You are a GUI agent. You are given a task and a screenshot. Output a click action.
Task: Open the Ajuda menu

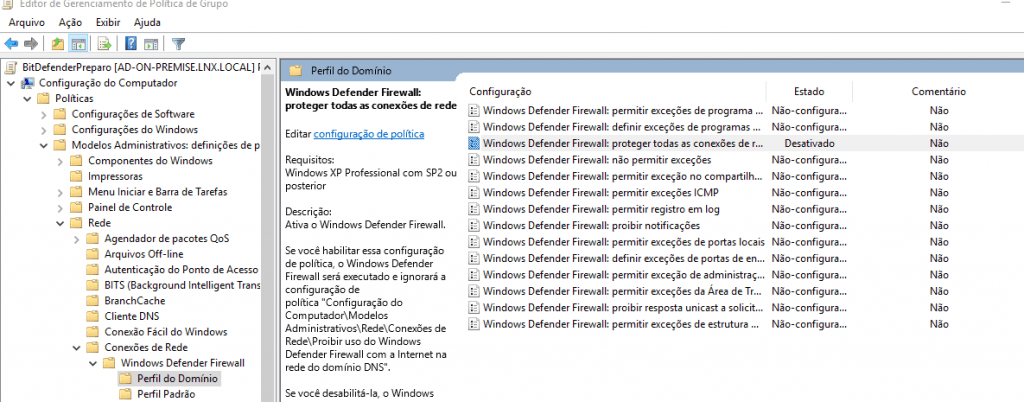click(x=147, y=22)
